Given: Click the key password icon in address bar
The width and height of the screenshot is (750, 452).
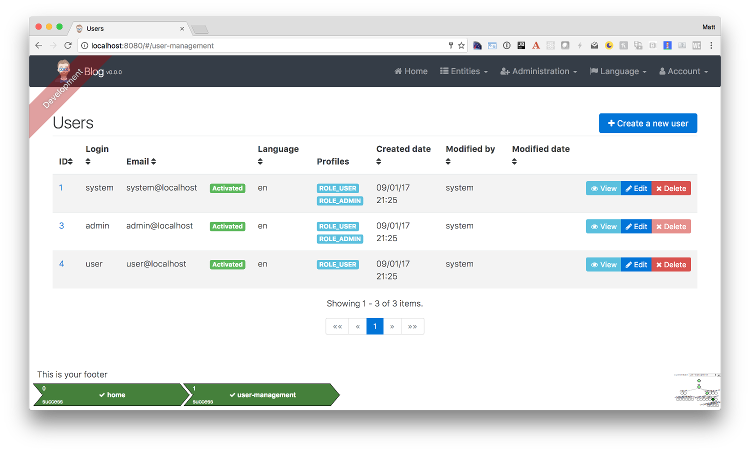Looking at the screenshot, I should [x=451, y=45].
